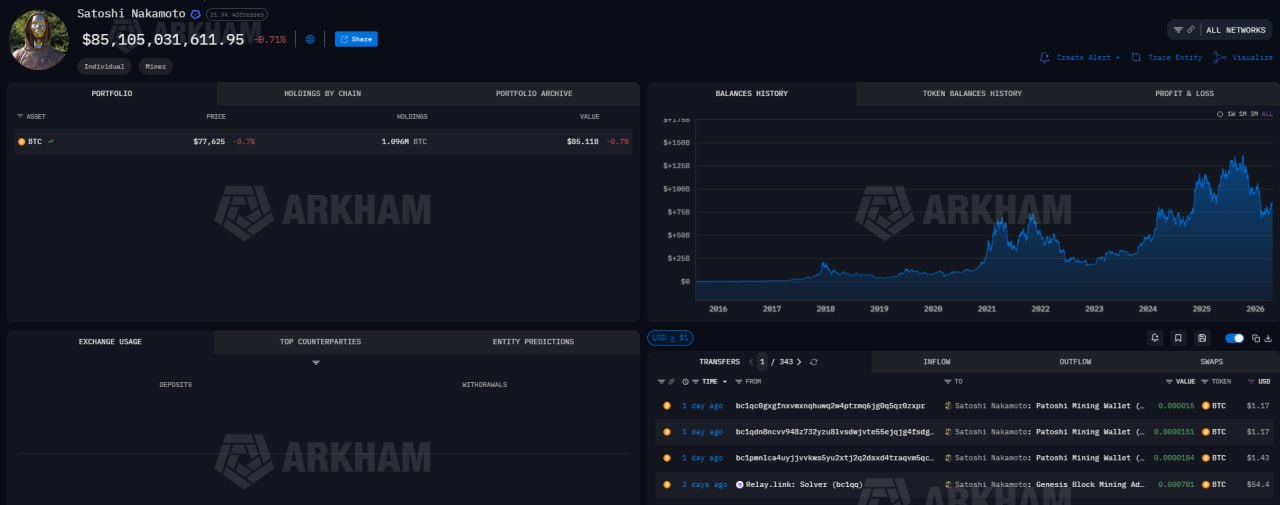Go to next transfers page
The width and height of the screenshot is (1280, 505).
(799, 361)
